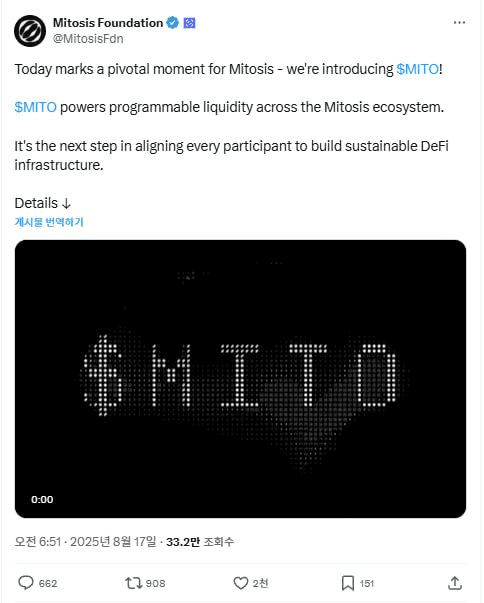Image resolution: width=484 pixels, height=603 pixels.
Task: Click the reply speech bubble icon
Action: (26, 583)
